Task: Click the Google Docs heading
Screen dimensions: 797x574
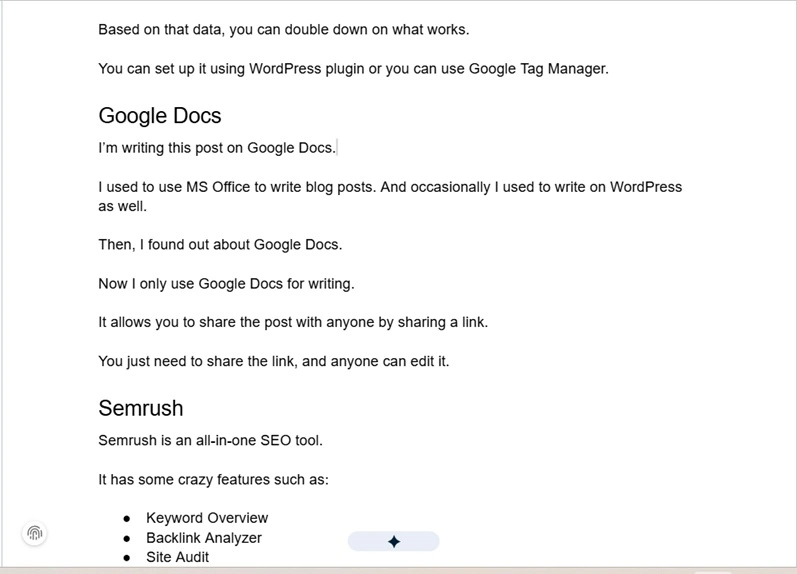Action: point(160,116)
